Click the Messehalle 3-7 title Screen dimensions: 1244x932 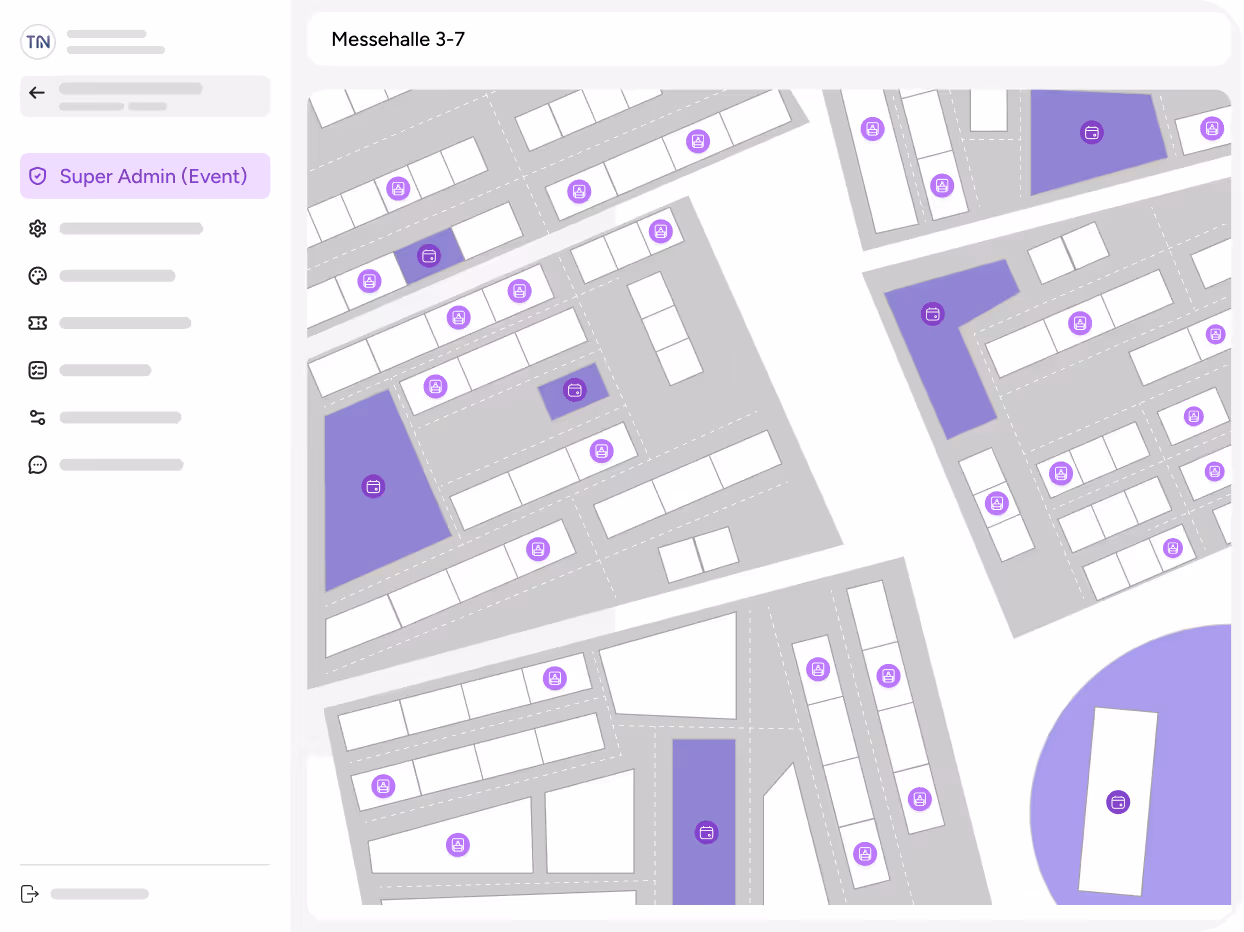398,40
